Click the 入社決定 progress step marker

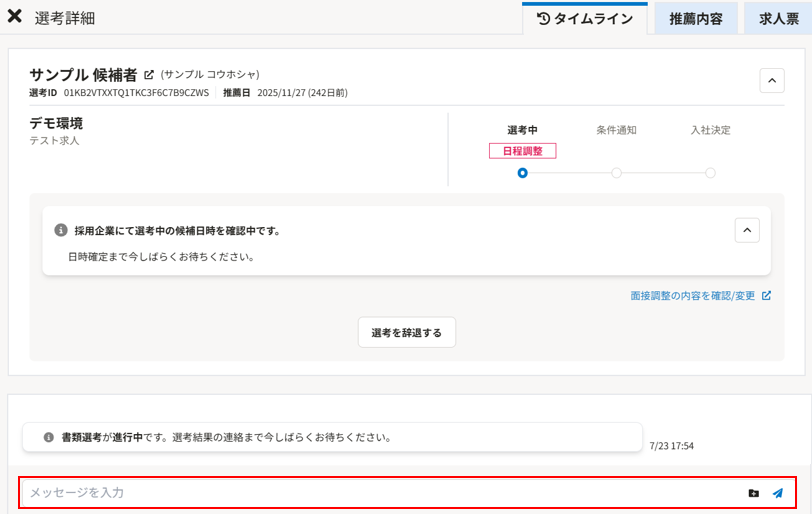(x=710, y=173)
